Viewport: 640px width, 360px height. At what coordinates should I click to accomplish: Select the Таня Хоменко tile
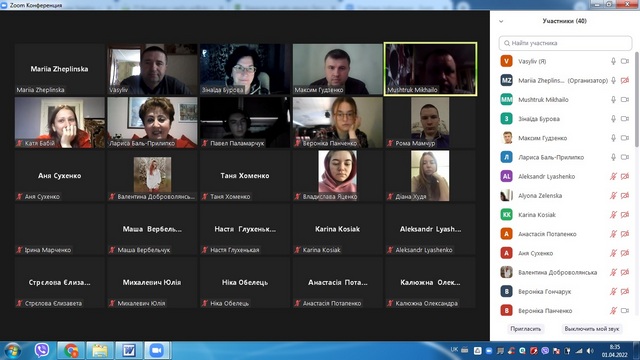point(245,176)
